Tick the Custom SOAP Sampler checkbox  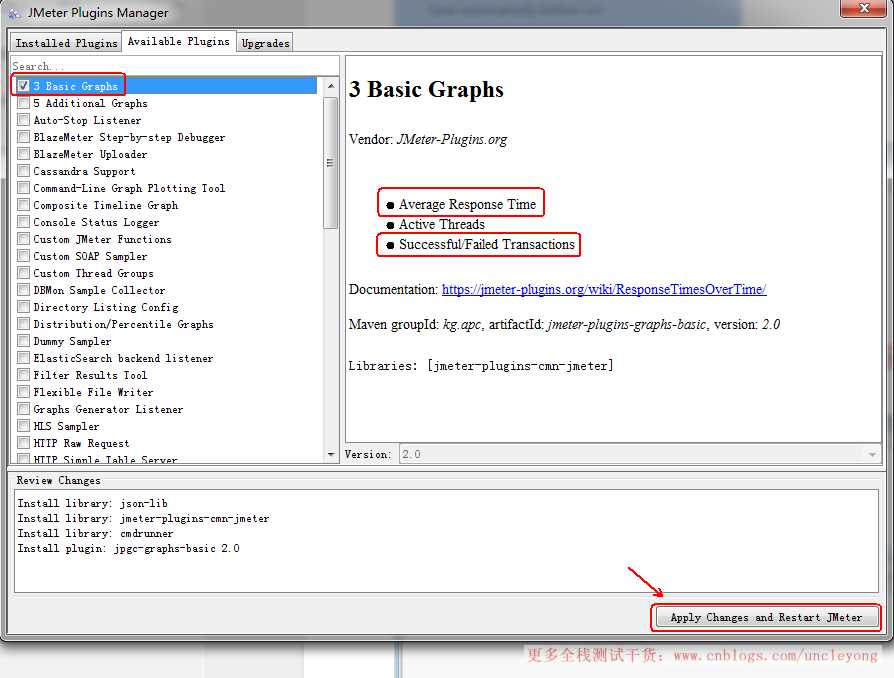click(23, 256)
